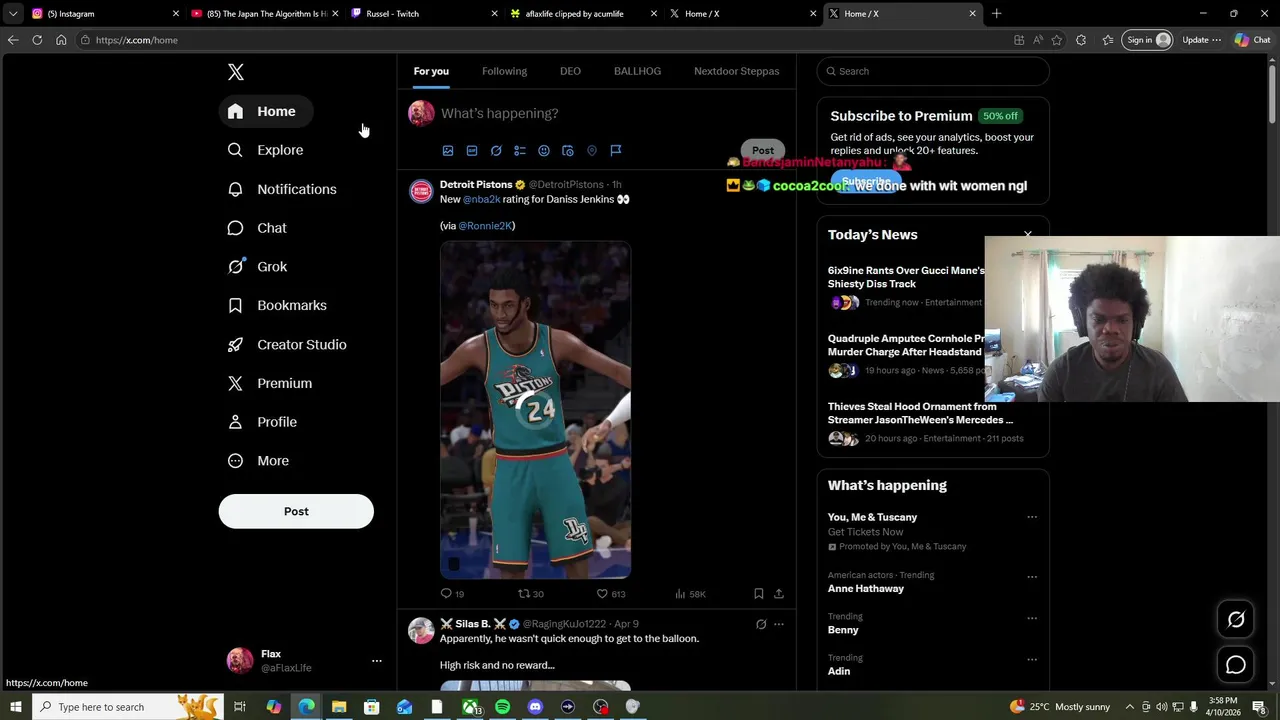Click the X logo in sidebar
The height and width of the screenshot is (720, 1280).
pos(236,72)
